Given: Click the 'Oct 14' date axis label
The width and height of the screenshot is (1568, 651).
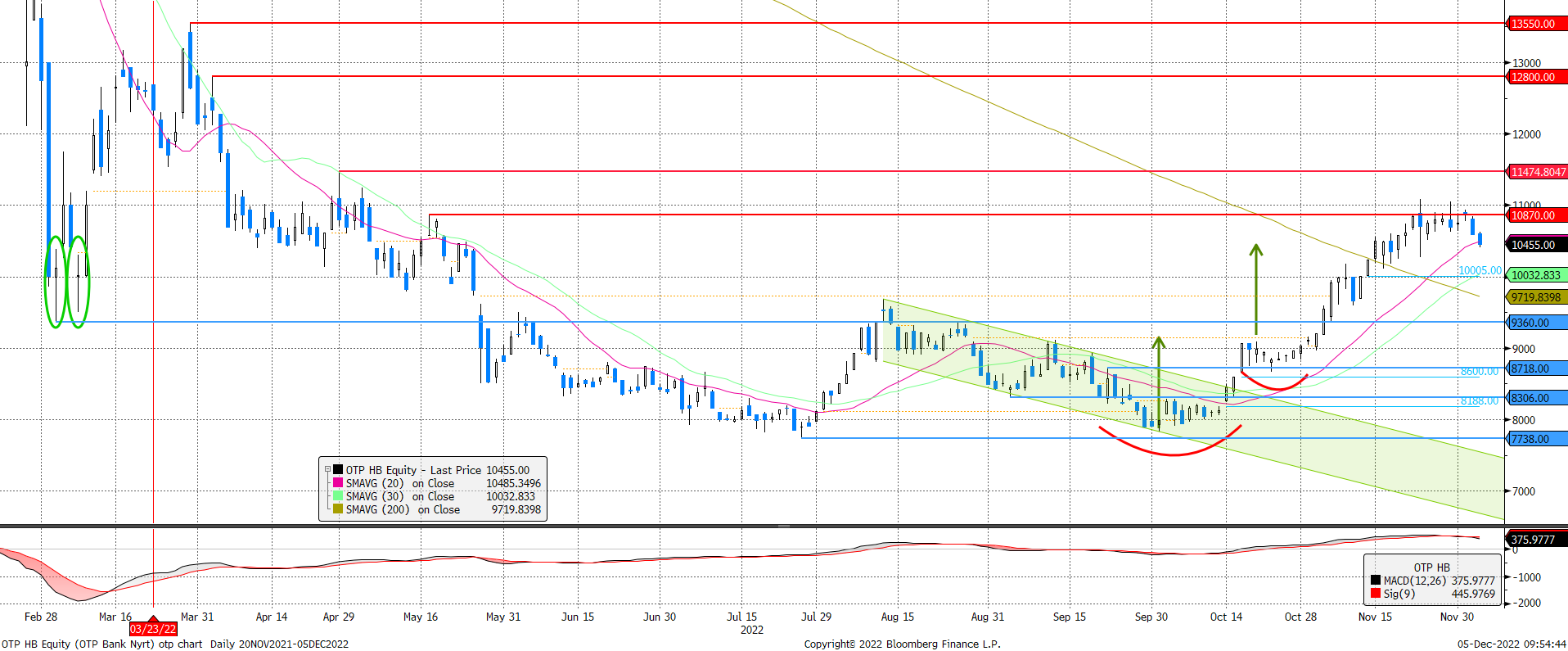Looking at the screenshot, I should pyautogui.click(x=1226, y=617).
